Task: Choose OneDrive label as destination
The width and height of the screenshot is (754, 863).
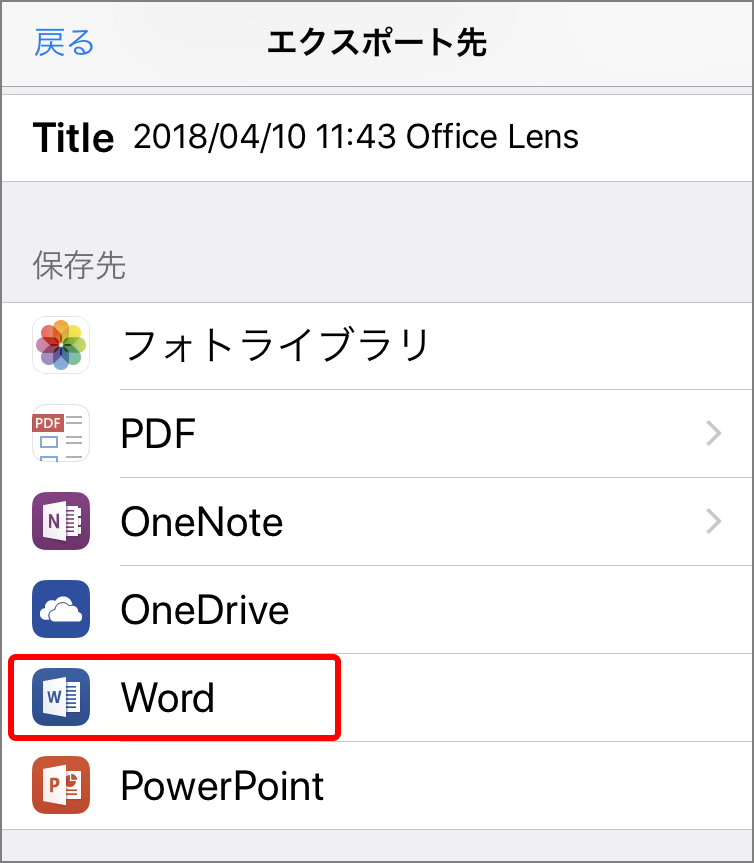Action: click(205, 610)
